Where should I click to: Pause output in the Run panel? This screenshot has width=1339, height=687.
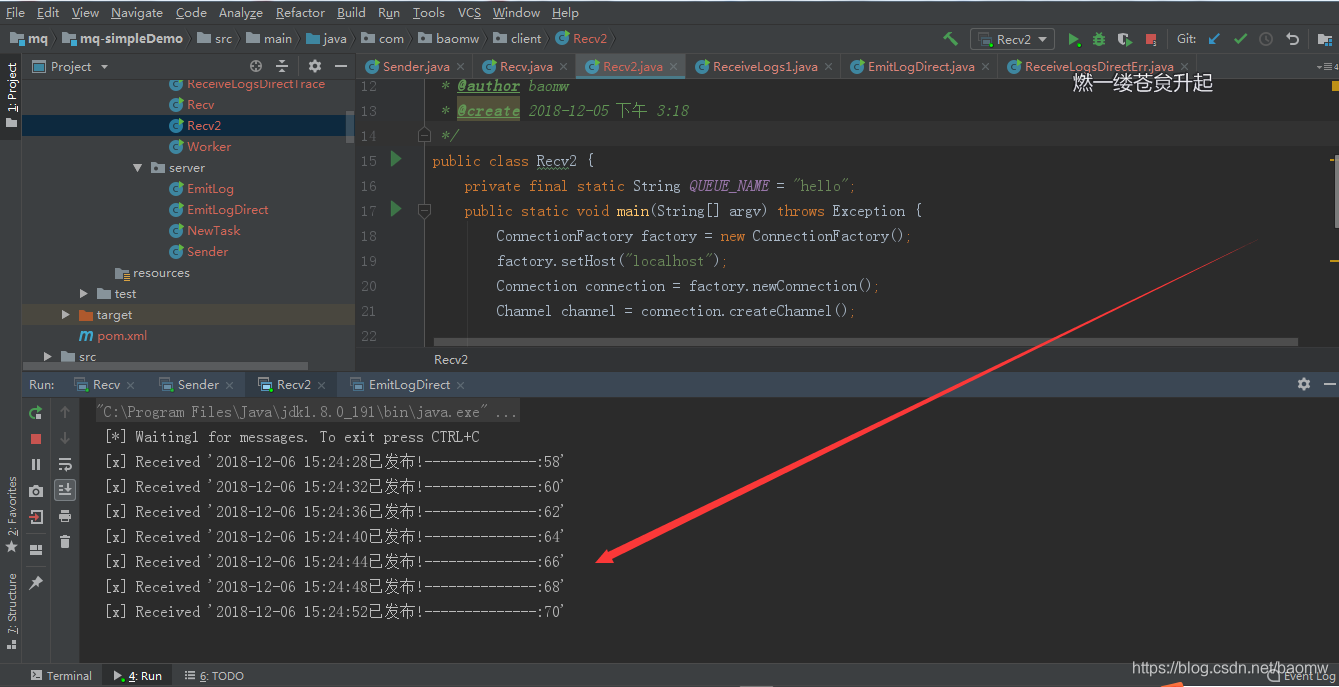(x=36, y=464)
